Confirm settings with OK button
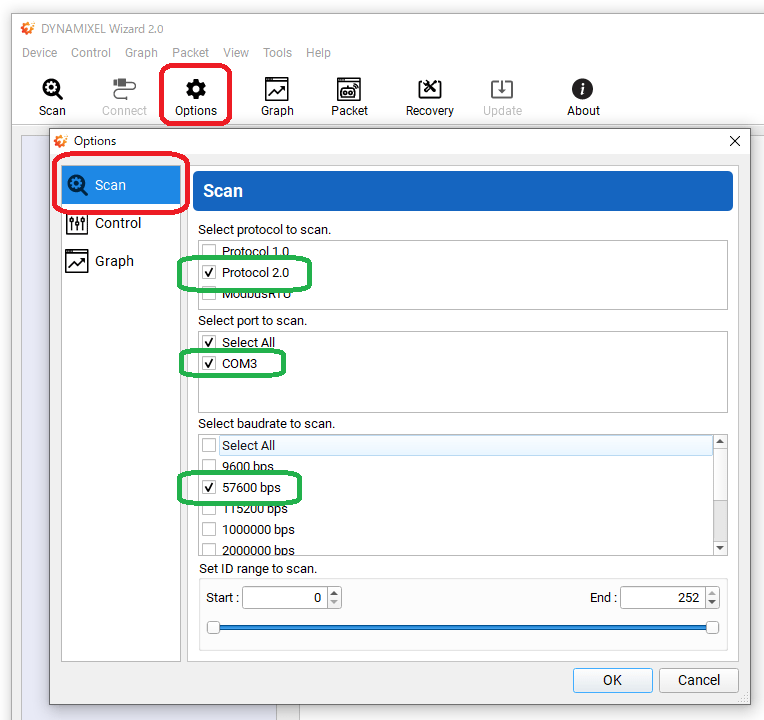Screen dimensions: 764x720 (612, 680)
